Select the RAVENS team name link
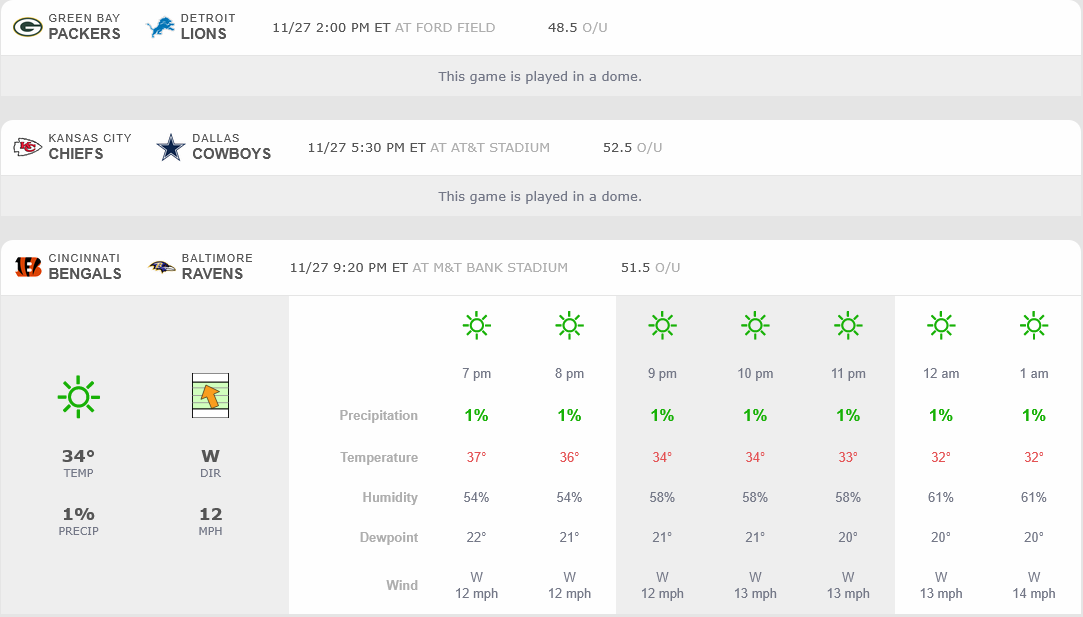1083x617 pixels. click(x=212, y=274)
